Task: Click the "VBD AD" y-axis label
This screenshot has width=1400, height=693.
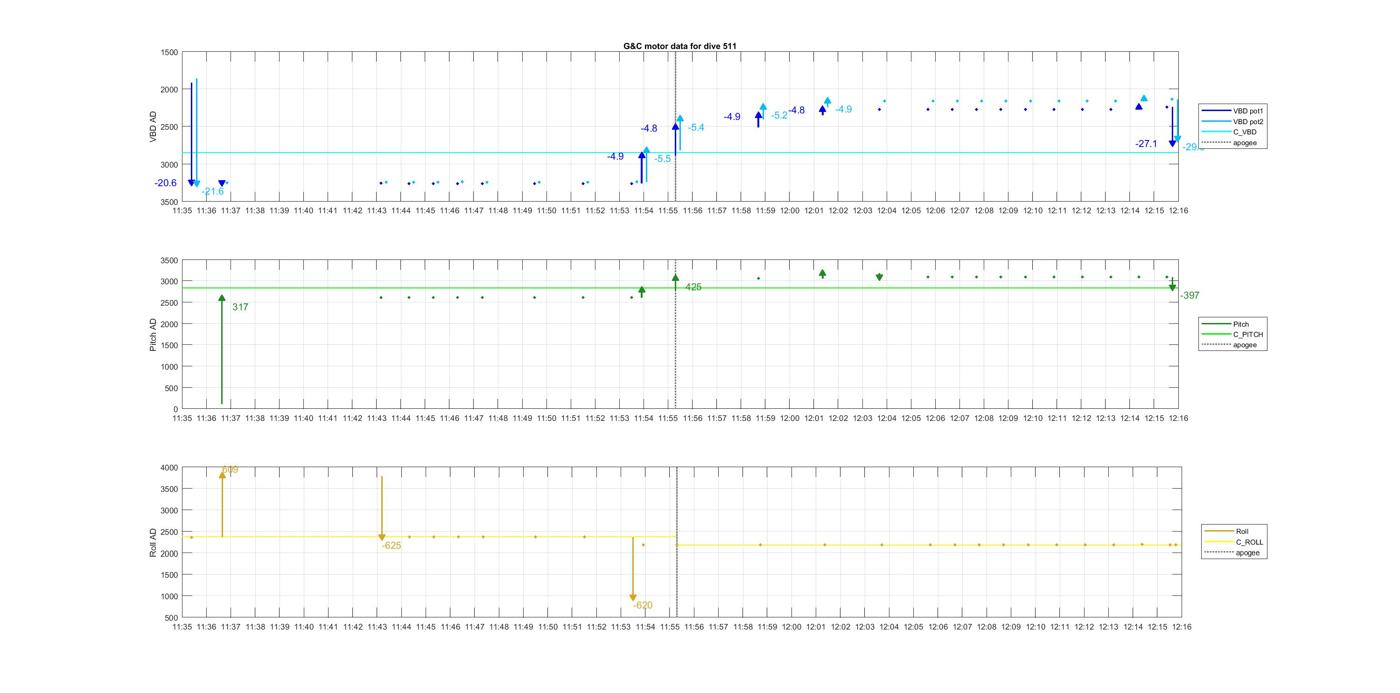Action: coord(155,127)
